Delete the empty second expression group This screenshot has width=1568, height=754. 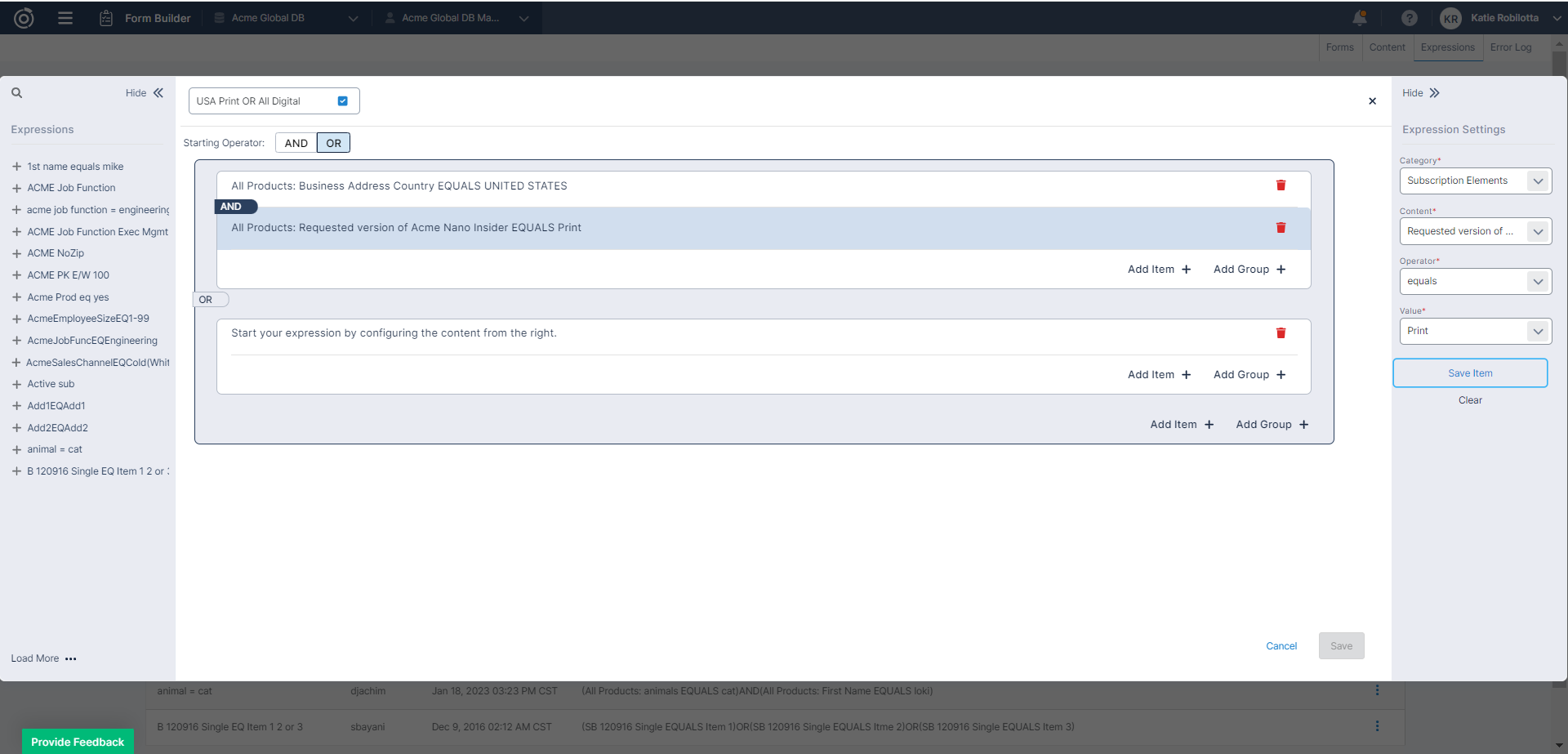1281,333
